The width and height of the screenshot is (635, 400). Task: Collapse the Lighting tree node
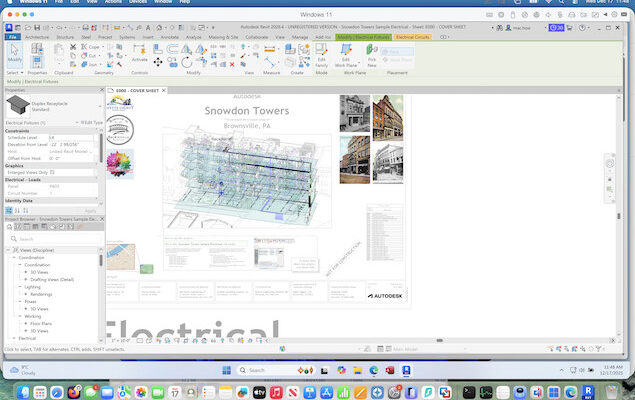pyautogui.click(x=20, y=287)
